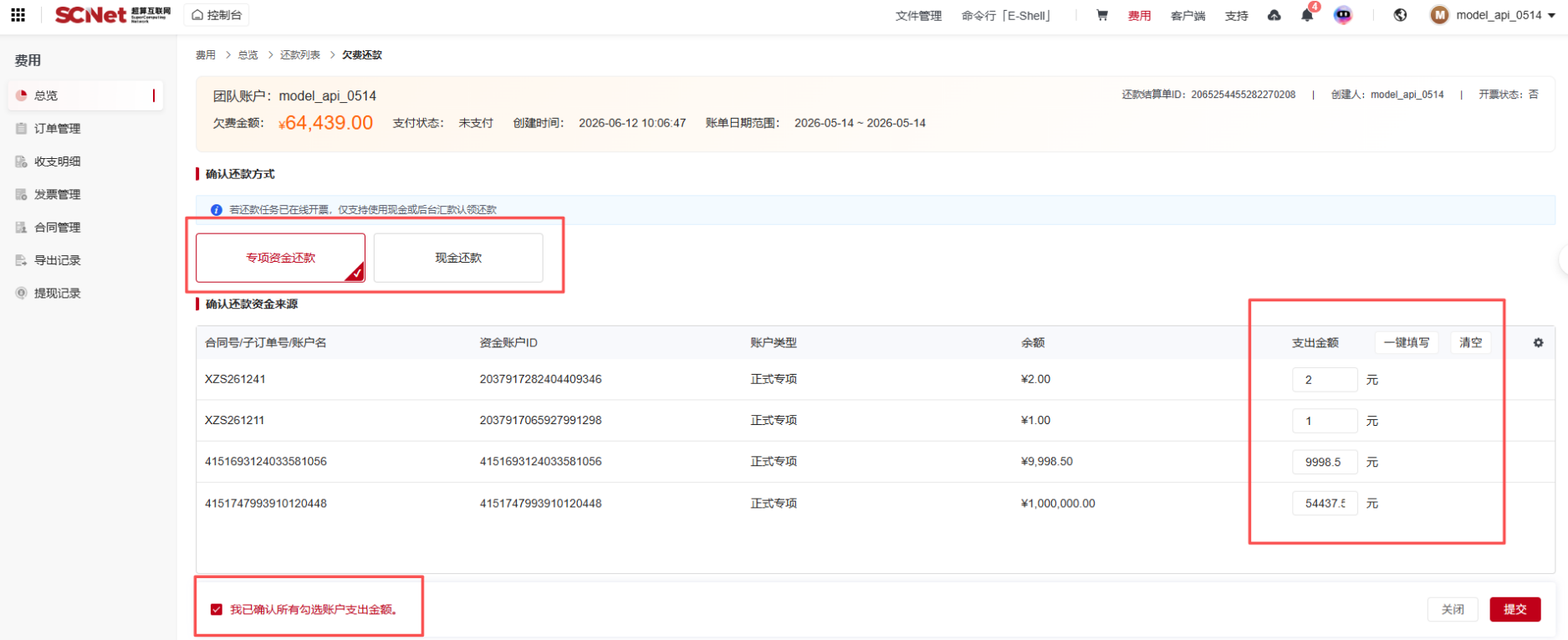Image resolution: width=1568 pixels, height=640 pixels.
Task: Open the 控制台 console button
Action: click(217, 15)
